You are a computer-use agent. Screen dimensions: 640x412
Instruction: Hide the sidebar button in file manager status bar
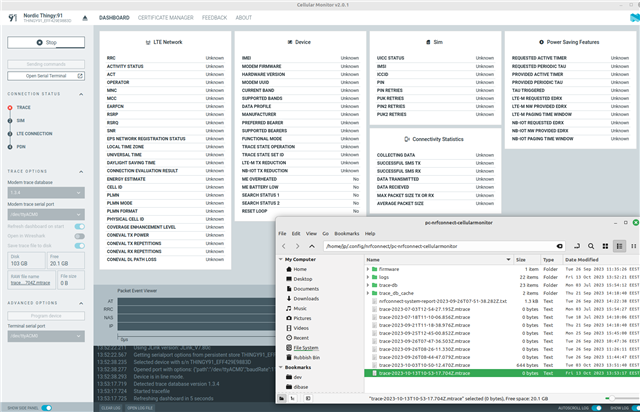[308, 398]
